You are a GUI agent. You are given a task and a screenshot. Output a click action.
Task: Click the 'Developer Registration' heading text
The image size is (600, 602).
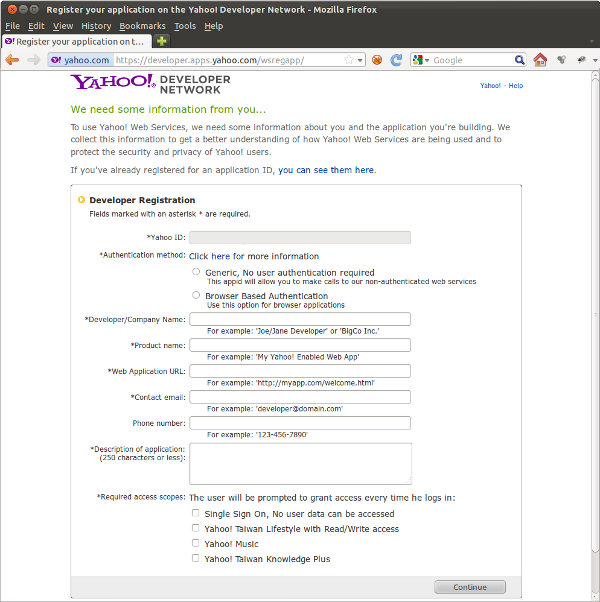142,200
